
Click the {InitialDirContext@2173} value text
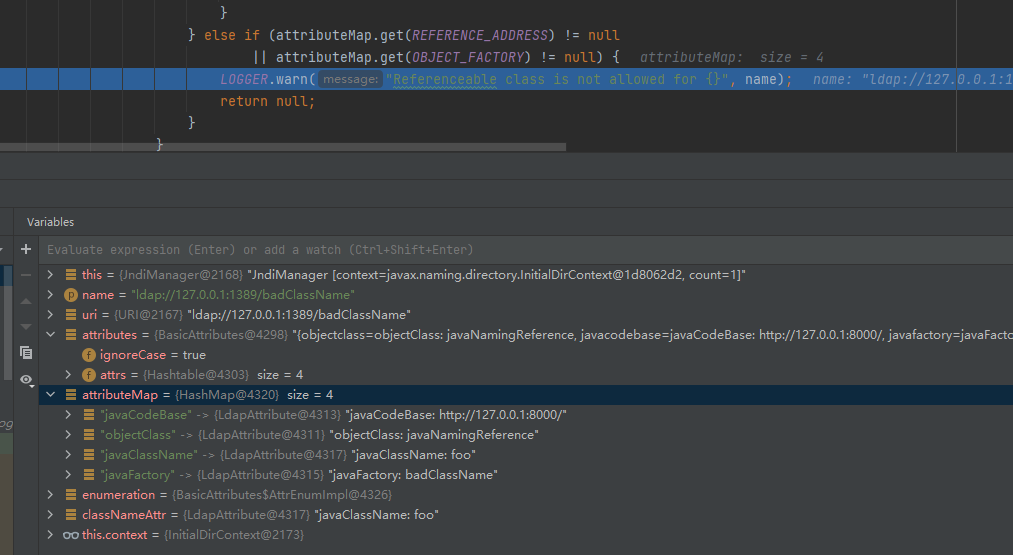point(234,535)
